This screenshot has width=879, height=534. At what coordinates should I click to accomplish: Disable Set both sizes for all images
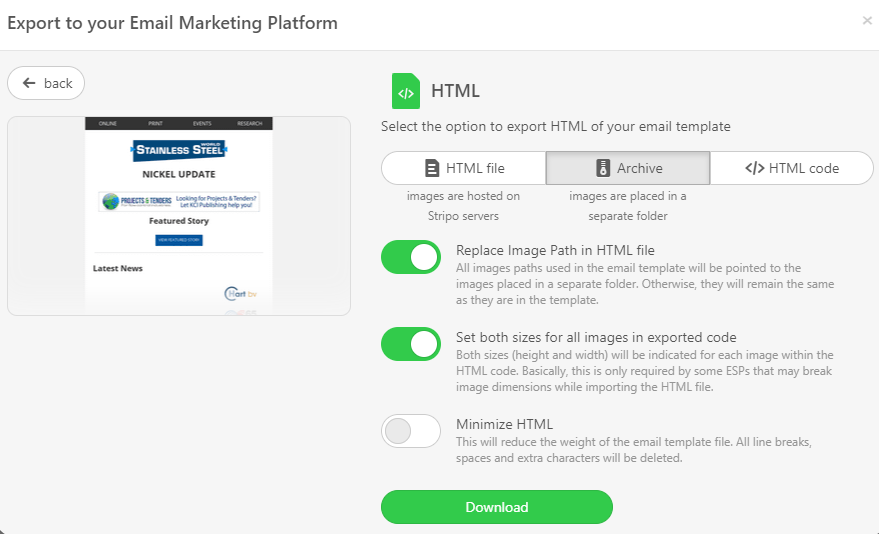pos(411,344)
